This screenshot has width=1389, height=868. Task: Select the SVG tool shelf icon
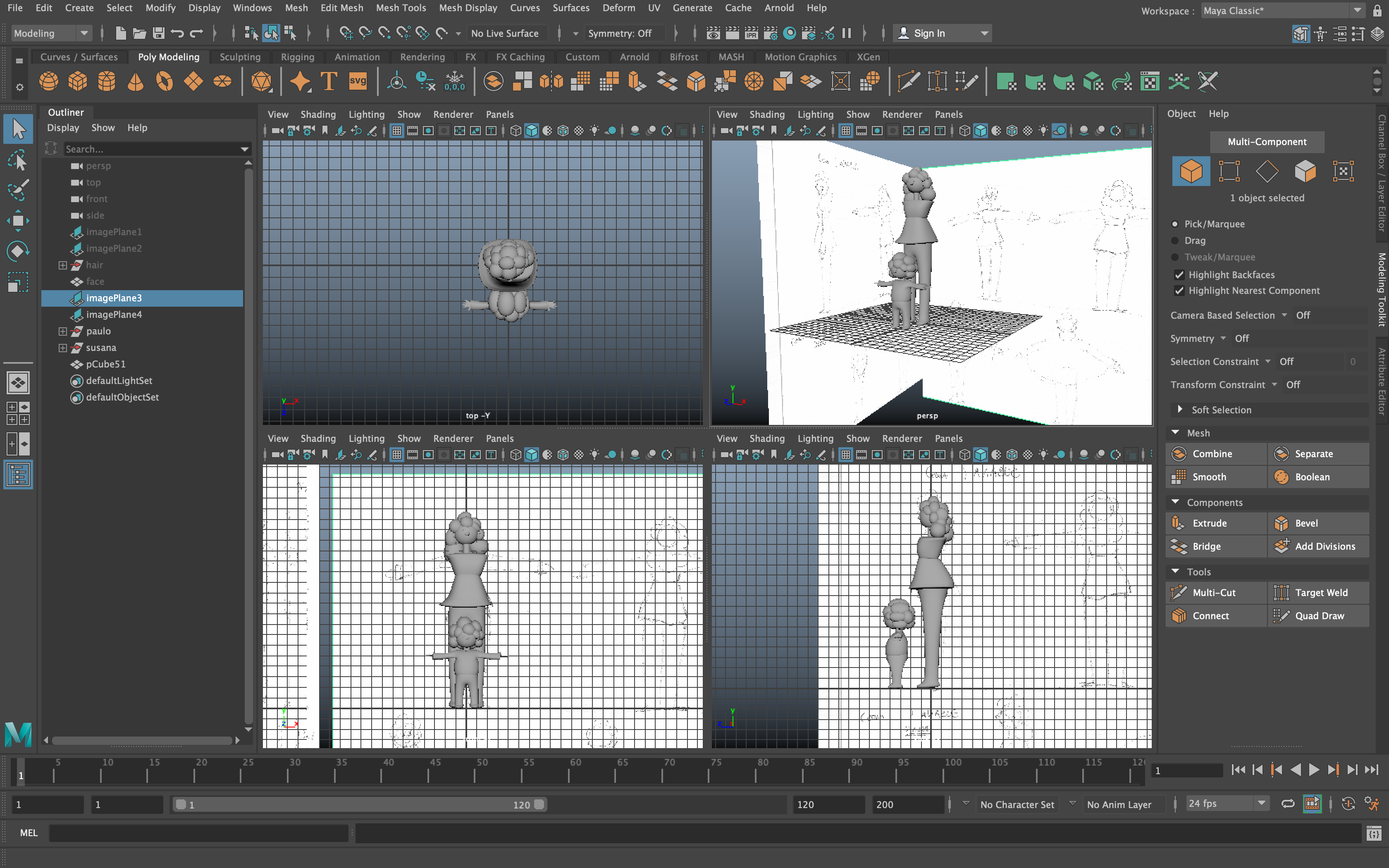pos(358,81)
